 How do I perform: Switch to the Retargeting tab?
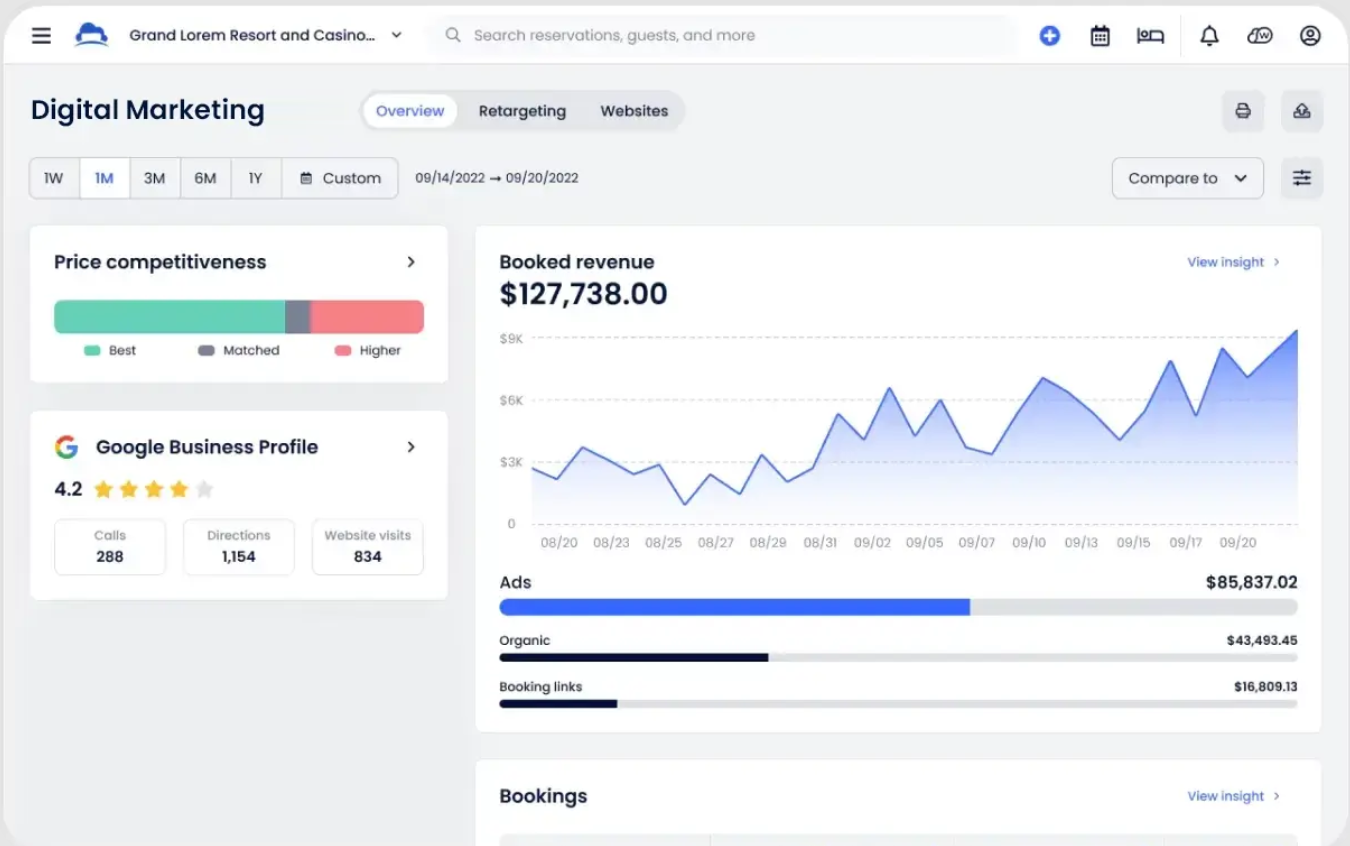click(x=522, y=111)
